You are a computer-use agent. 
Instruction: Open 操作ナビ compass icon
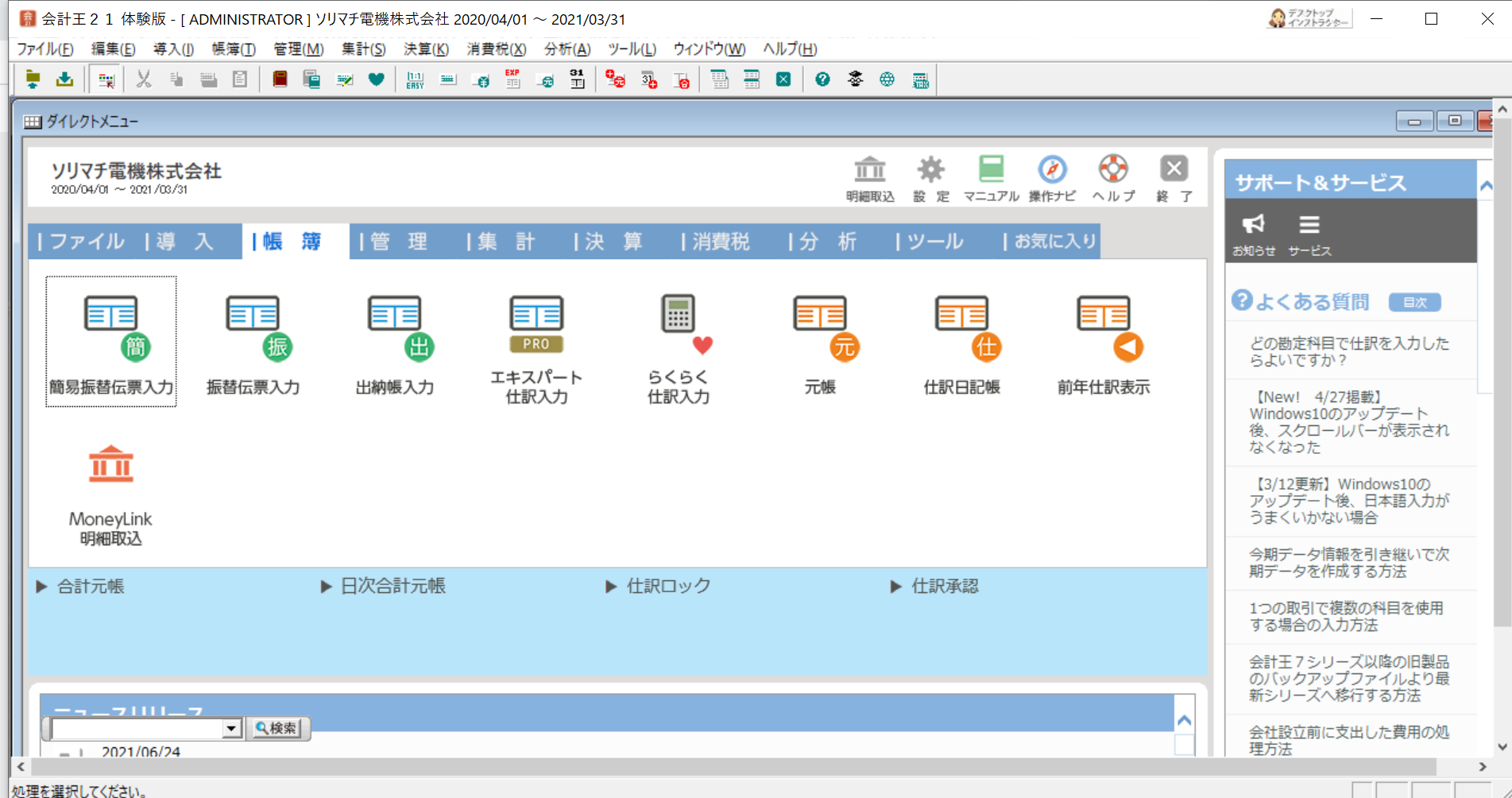pyautogui.click(x=1052, y=179)
